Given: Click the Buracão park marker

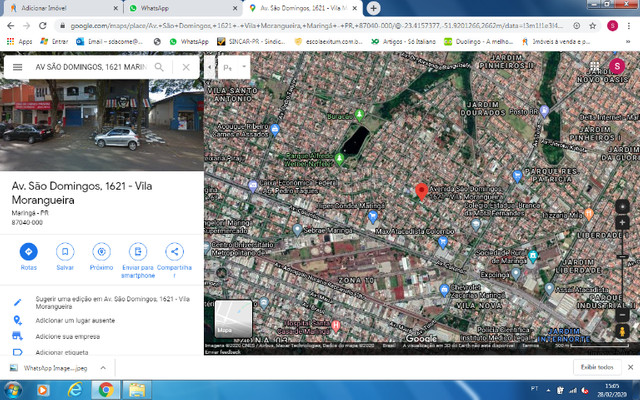Looking at the screenshot, I should click(x=359, y=115).
